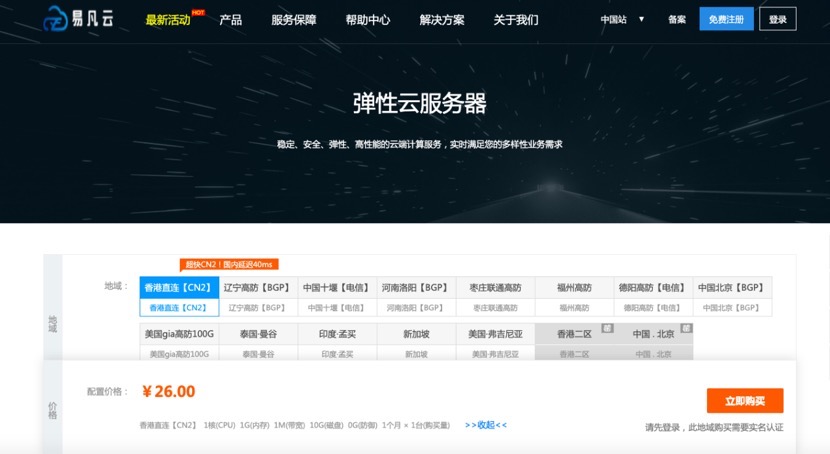Open the 服务保障 menu item
Viewport: 830px width, 454px height.
pos(293,19)
